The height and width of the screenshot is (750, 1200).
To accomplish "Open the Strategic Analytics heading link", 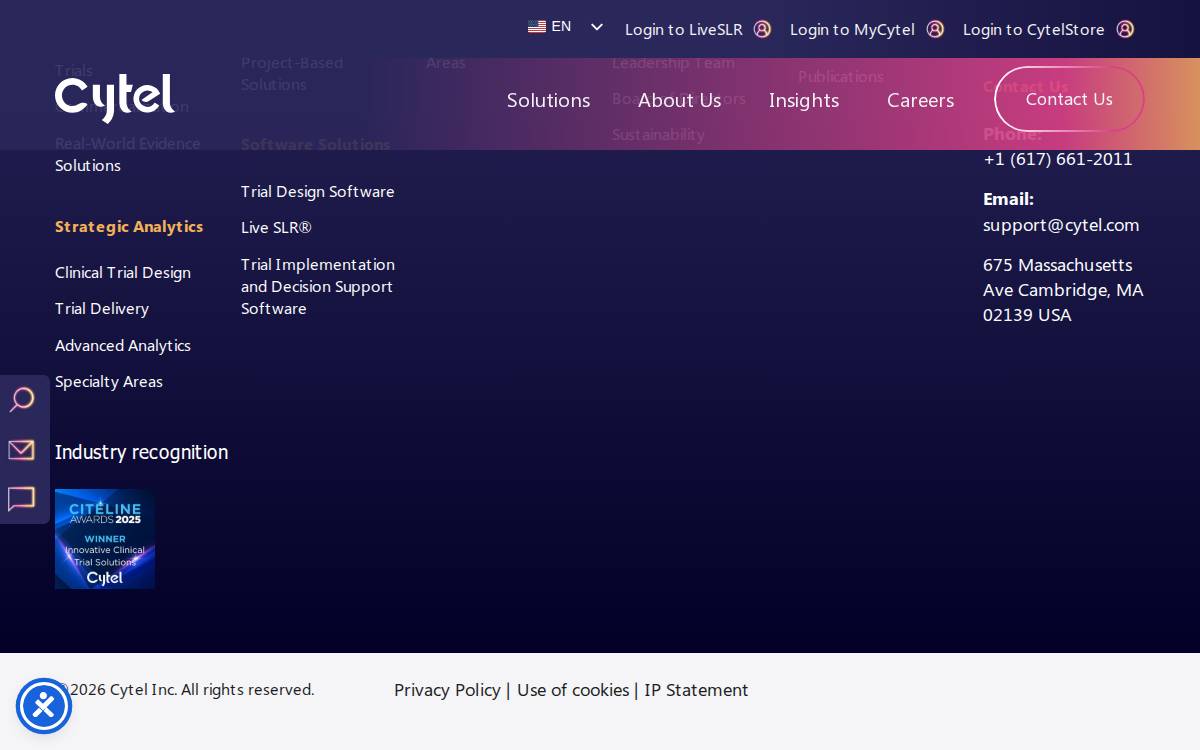I will [x=129, y=226].
